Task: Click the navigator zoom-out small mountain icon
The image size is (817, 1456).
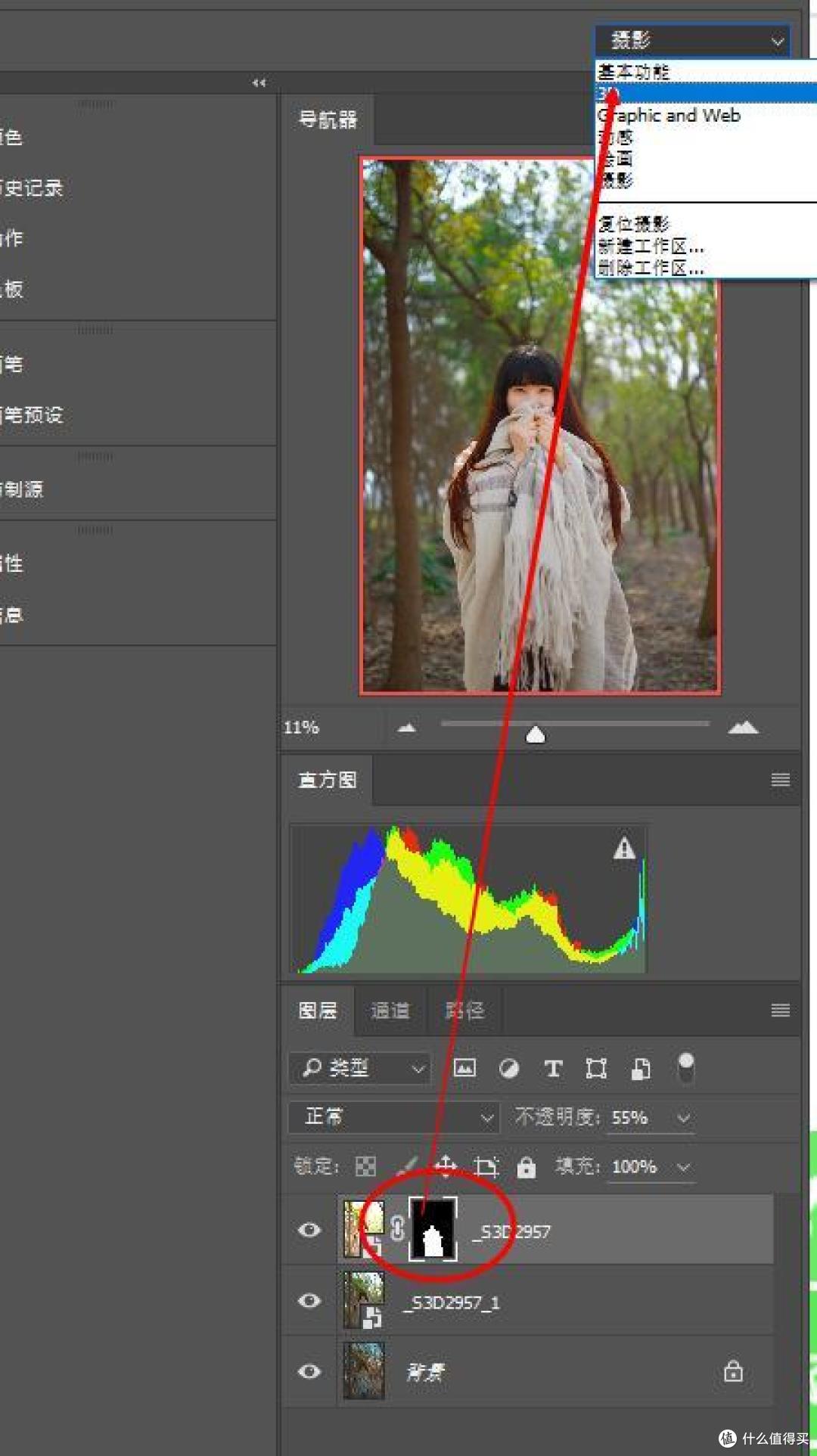Action: click(407, 728)
